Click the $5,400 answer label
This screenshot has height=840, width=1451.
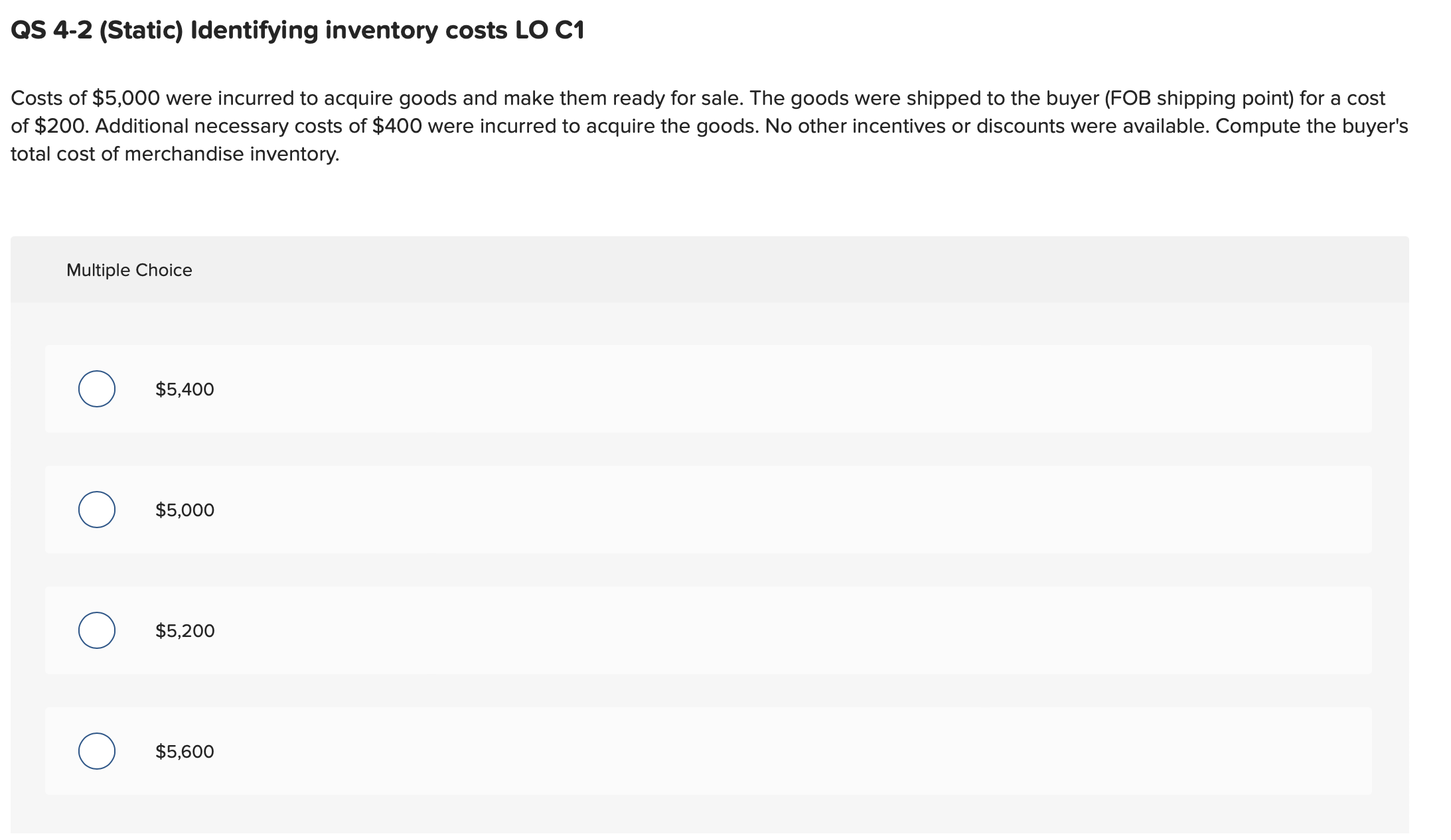tap(184, 389)
